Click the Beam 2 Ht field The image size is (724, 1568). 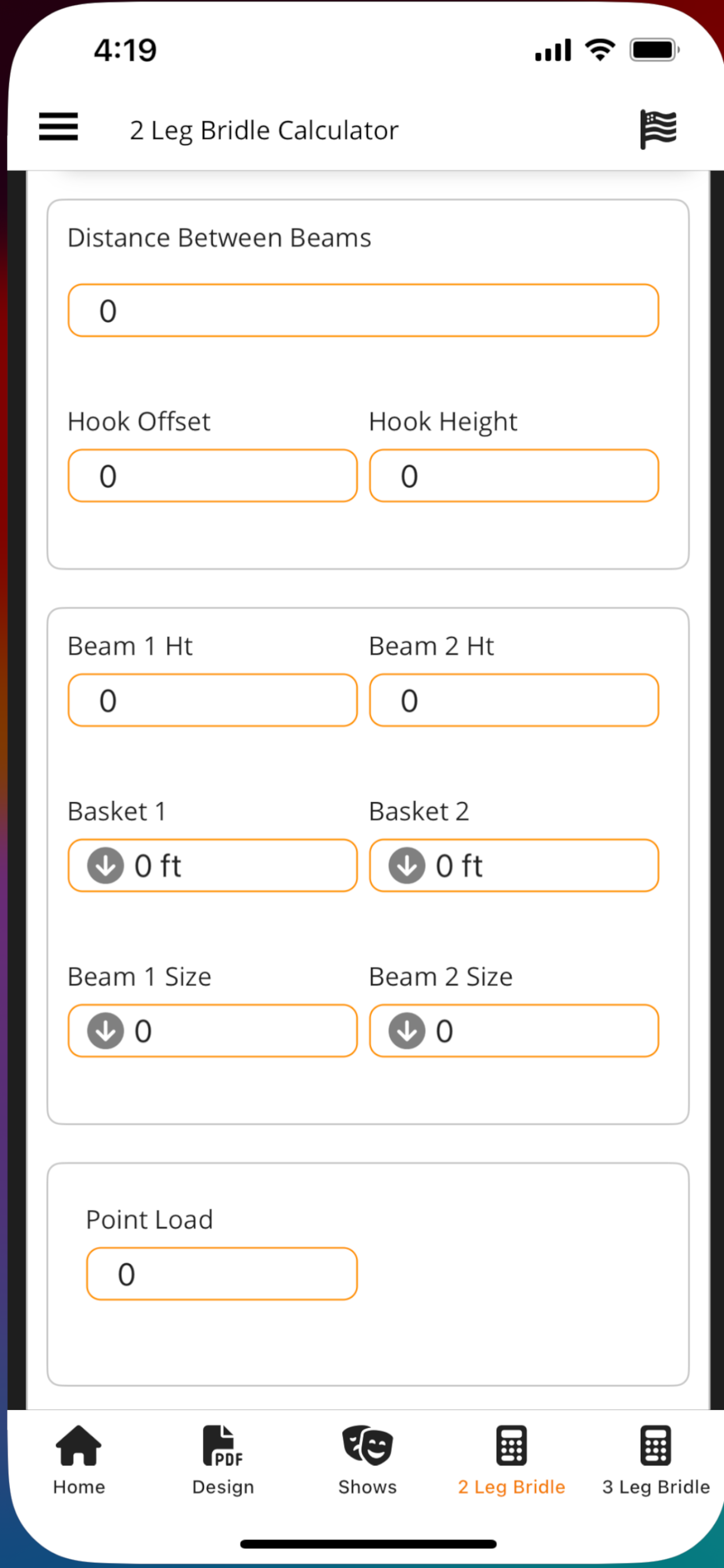[x=514, y=701]
